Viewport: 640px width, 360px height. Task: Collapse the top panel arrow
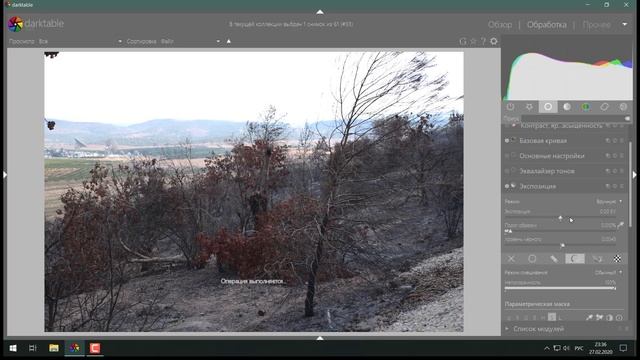pos(320,12)
